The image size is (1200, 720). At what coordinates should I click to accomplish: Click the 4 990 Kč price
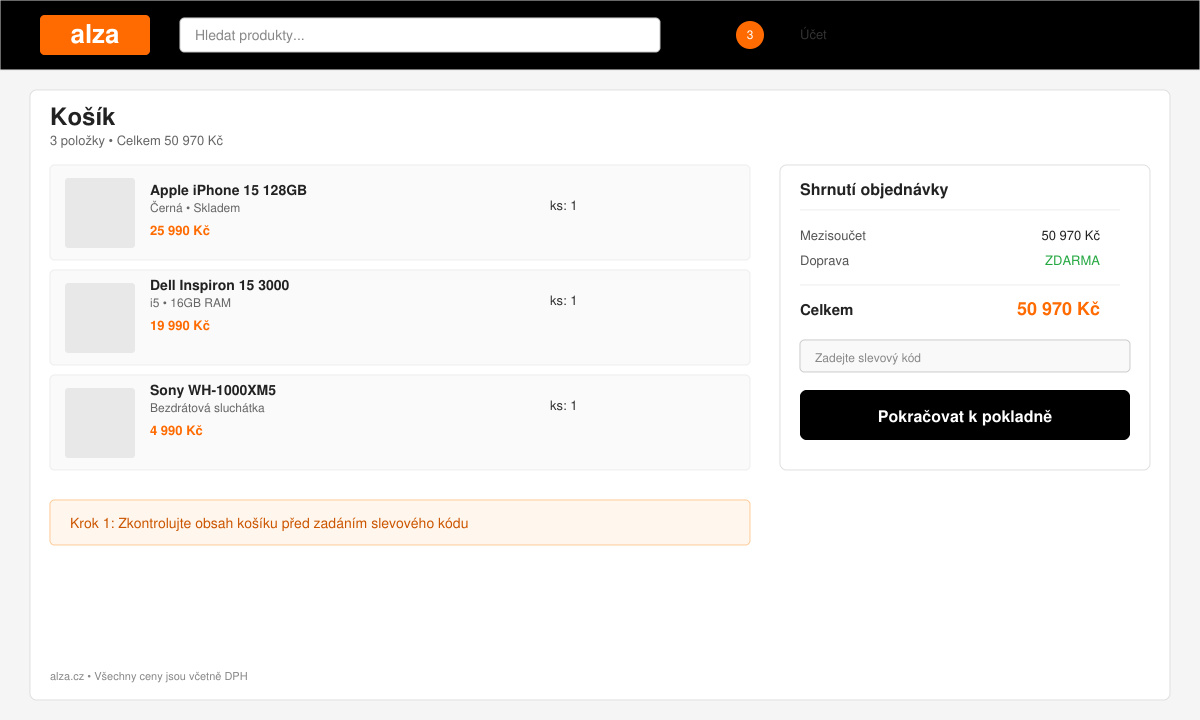point(176,431)
